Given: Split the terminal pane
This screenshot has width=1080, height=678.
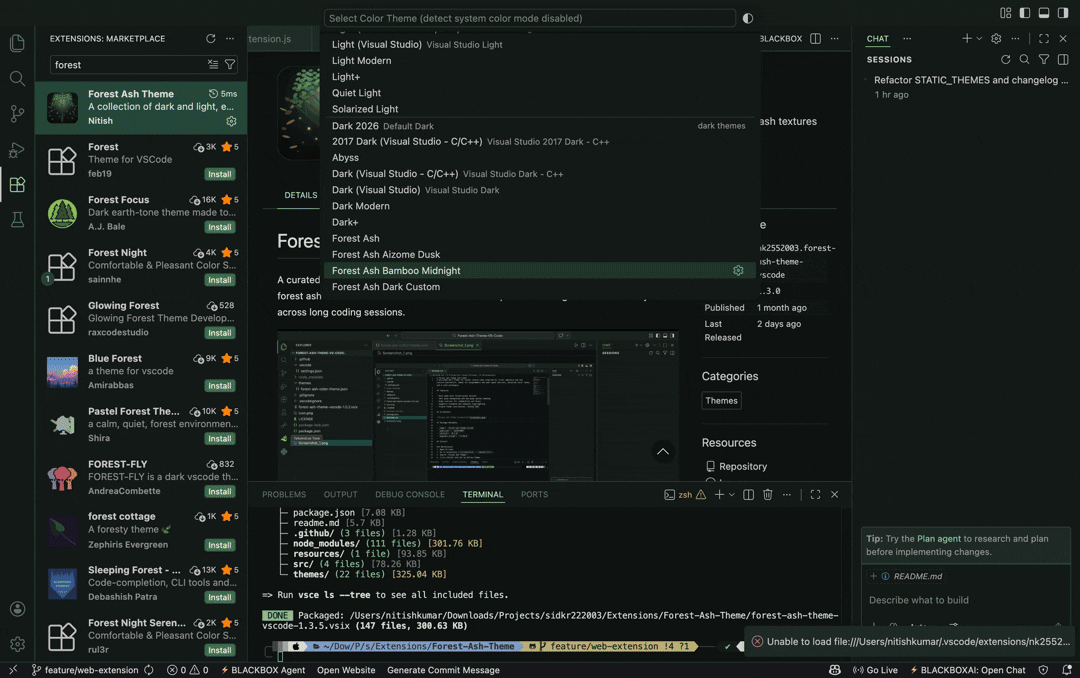Looking at the screenshot, I should (749, 495).
